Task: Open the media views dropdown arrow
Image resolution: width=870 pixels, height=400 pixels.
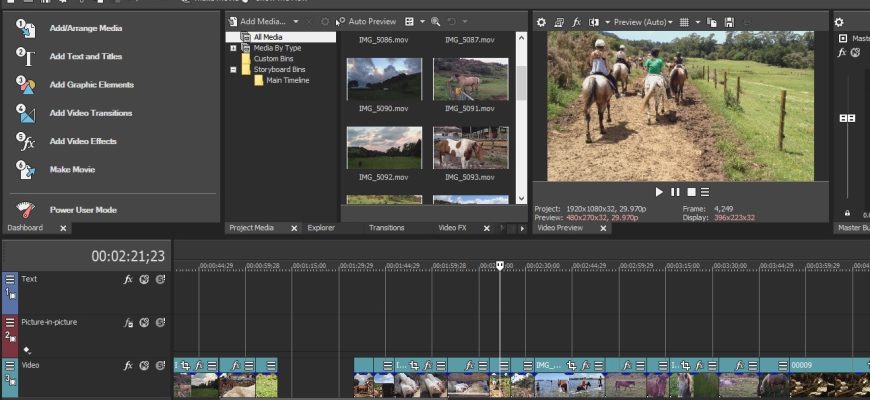Action: tap(422, 22)
